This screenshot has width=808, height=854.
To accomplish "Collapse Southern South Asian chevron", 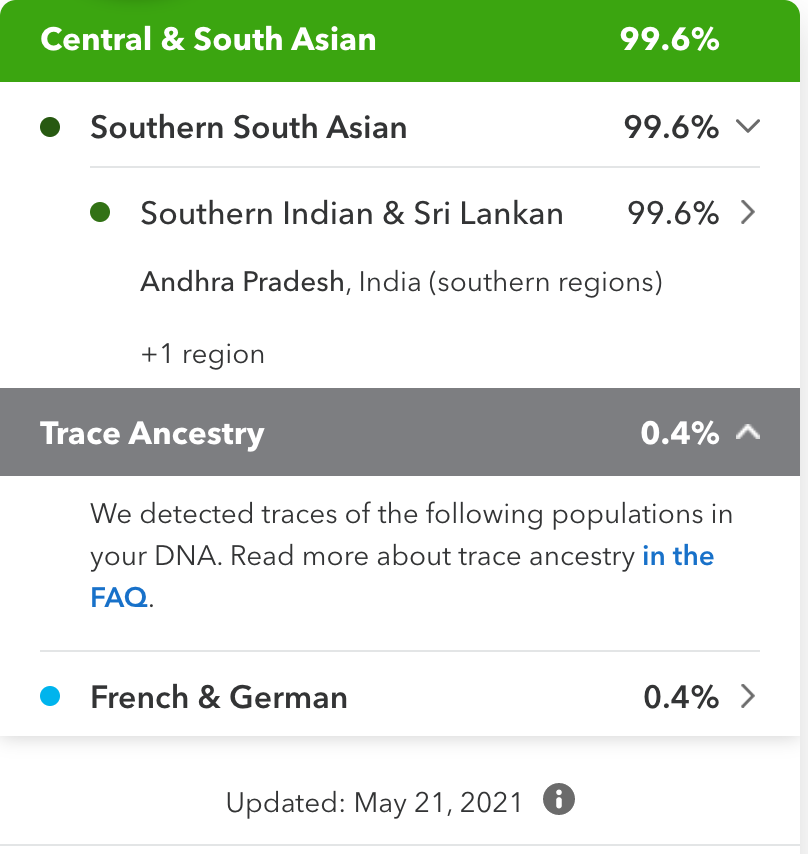I will [x=747, y=127].
